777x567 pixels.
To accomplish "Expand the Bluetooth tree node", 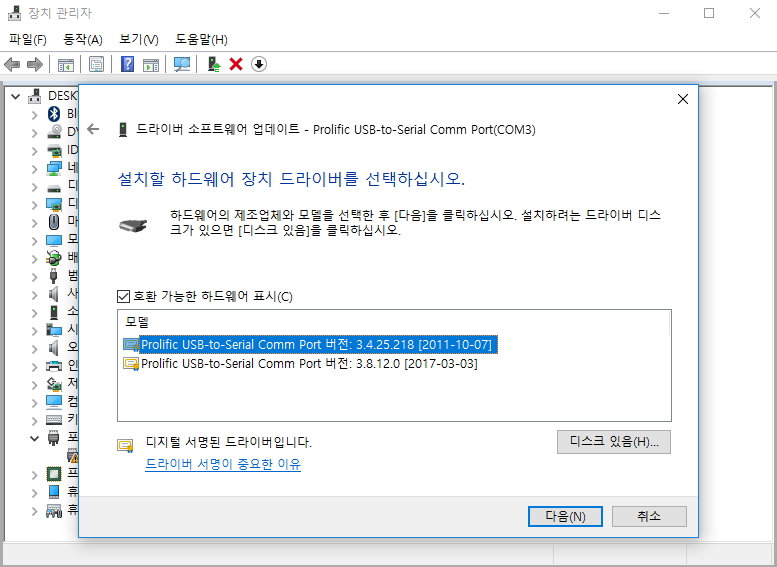I will [34, 114].
